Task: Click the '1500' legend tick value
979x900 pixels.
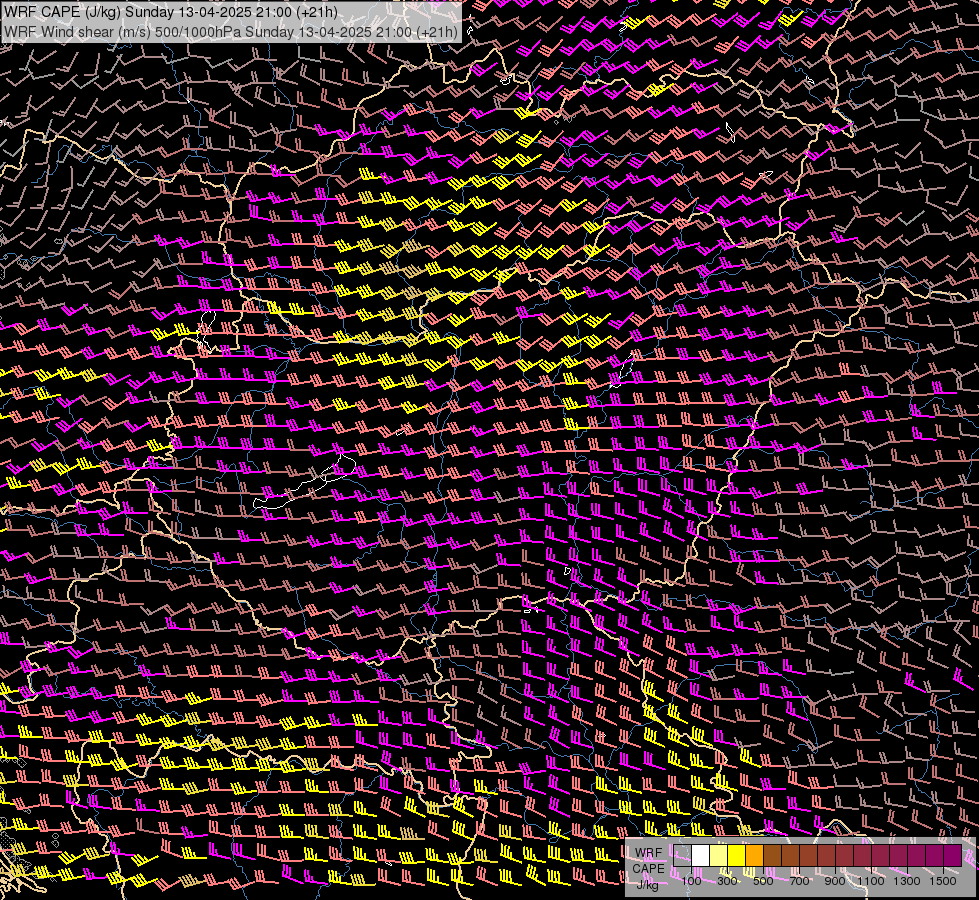Action: pyautogui.click(x=943, y=881)
